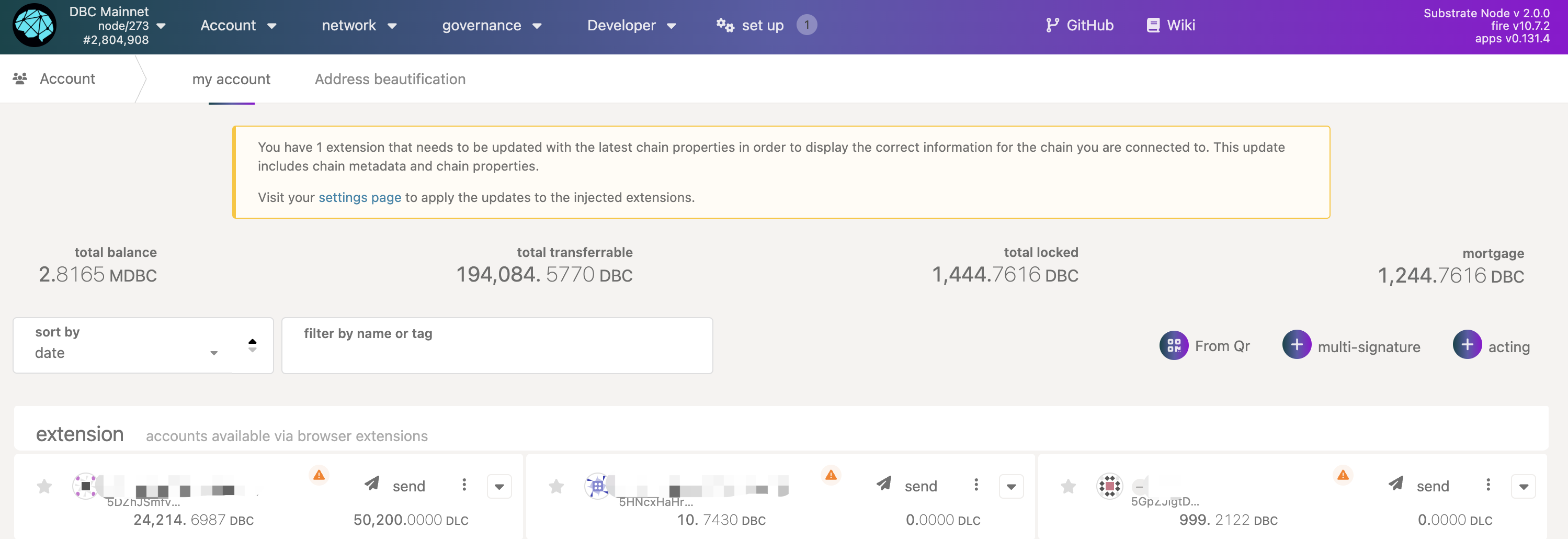Click the first account's orange warning icon
Screen dimensions: 1568x539
coord(319,475)
